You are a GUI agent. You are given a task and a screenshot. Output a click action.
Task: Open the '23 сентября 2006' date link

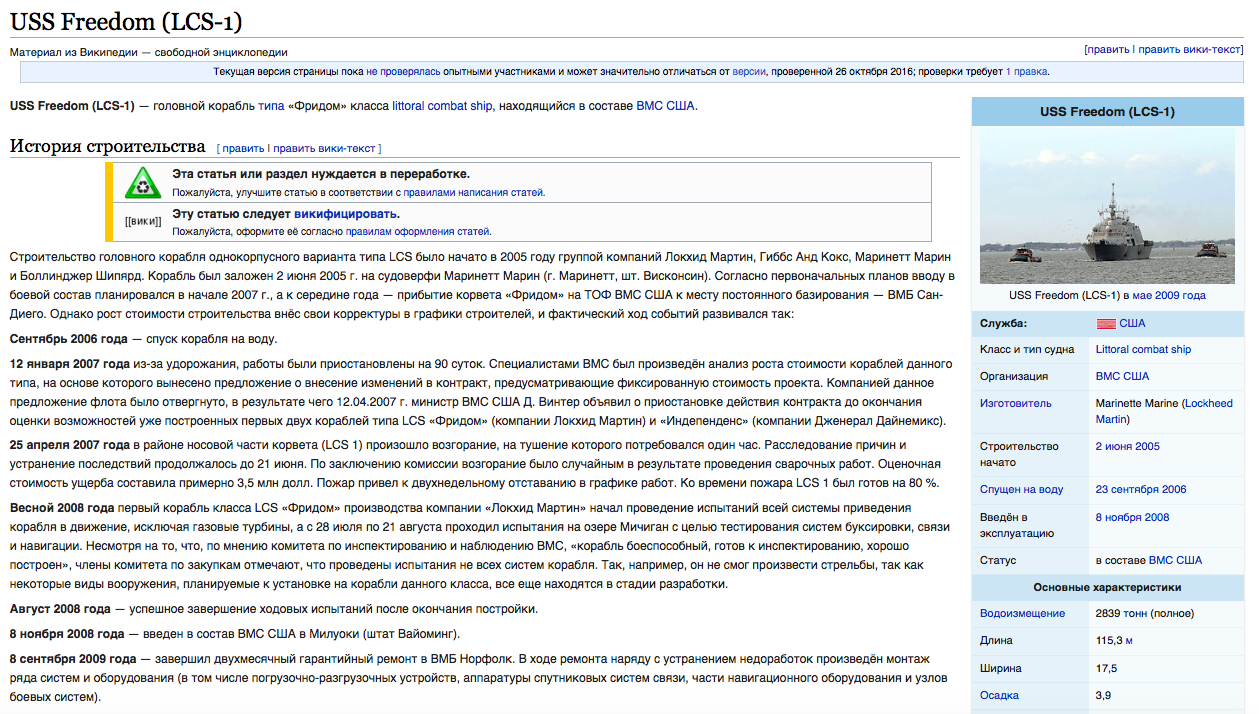tap(1141, 490)
